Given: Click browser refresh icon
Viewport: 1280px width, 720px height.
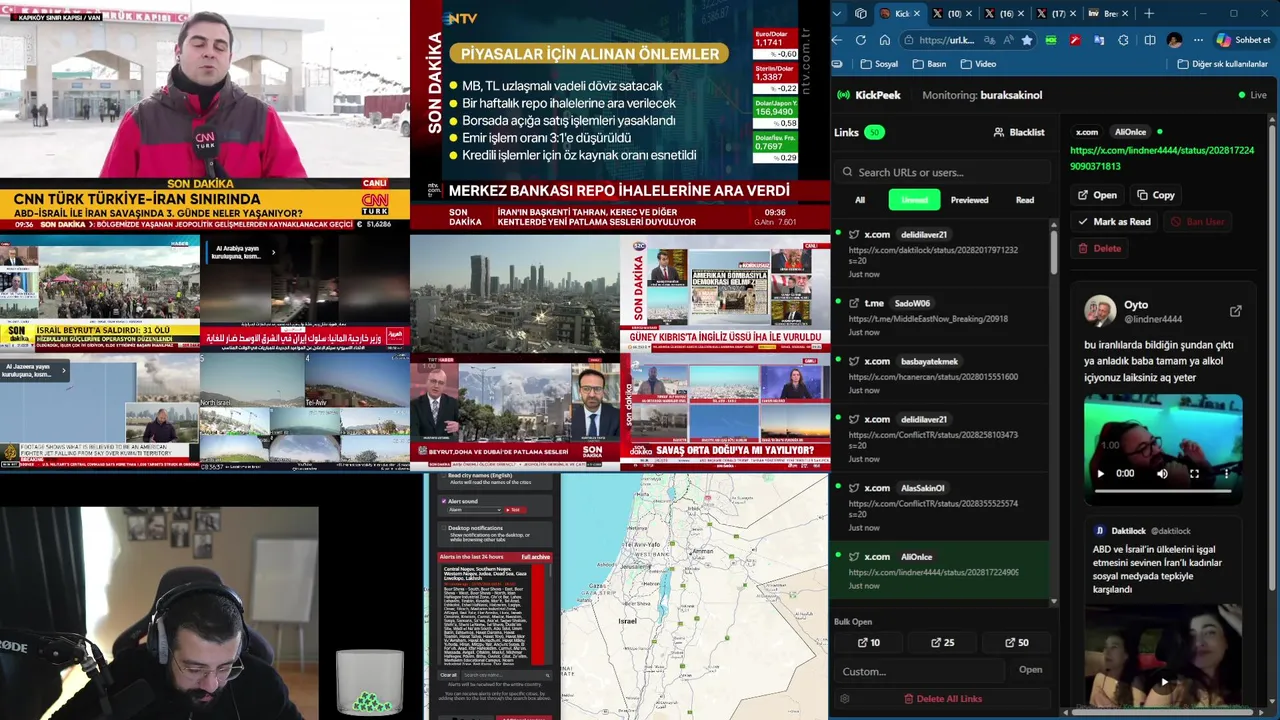Looking at the screenshot, I should (862, 40).
